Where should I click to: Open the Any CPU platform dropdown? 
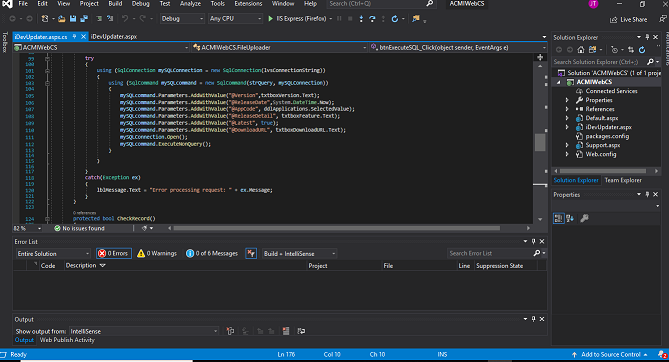click(235, 19)
